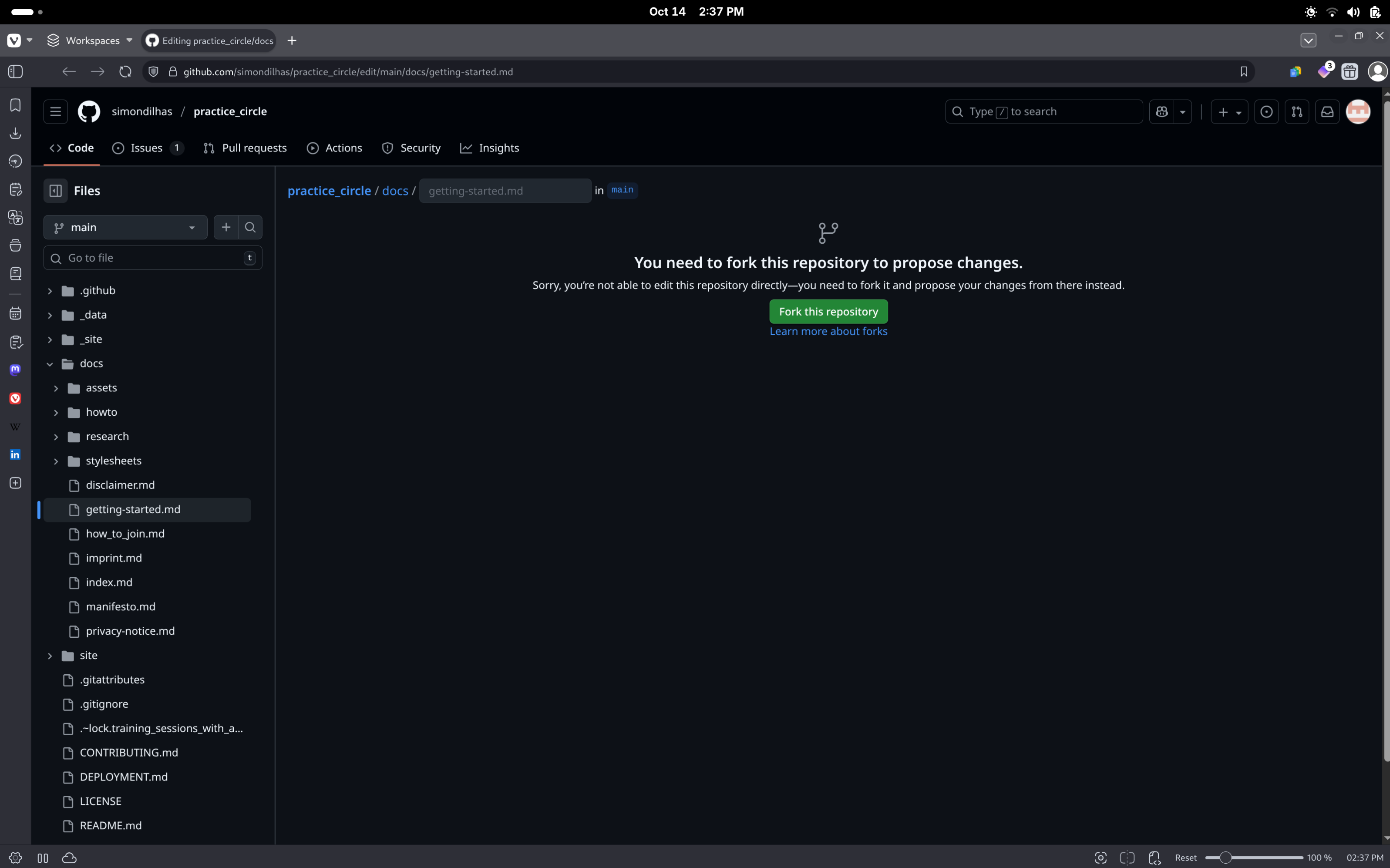Follow the Learn more about forks link
Image resolution: width=1390 pixels, height=868 pixels.
[x=828, y=331]
